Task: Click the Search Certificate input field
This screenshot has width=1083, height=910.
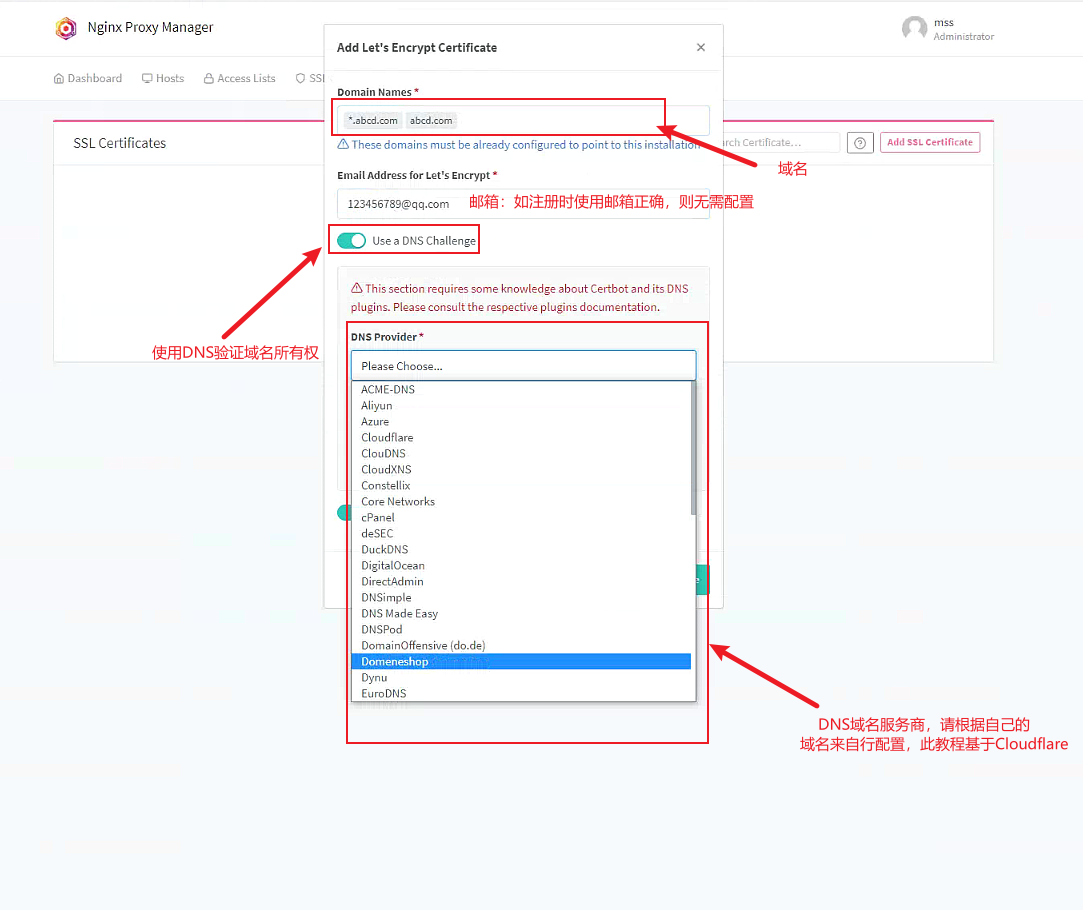Action: coord(780,142)
